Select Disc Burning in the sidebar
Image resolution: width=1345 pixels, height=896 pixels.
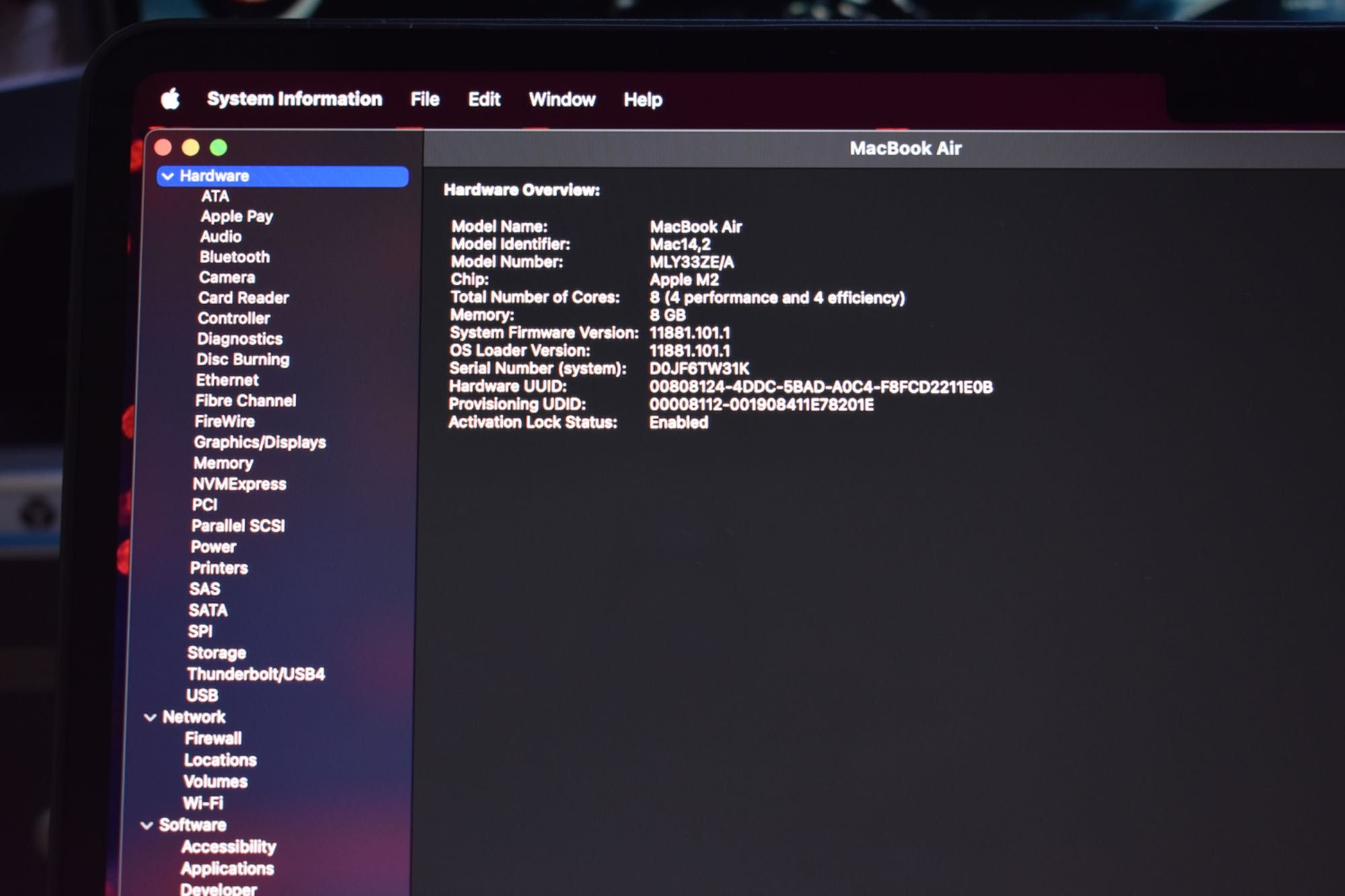[x=243, y=360]
